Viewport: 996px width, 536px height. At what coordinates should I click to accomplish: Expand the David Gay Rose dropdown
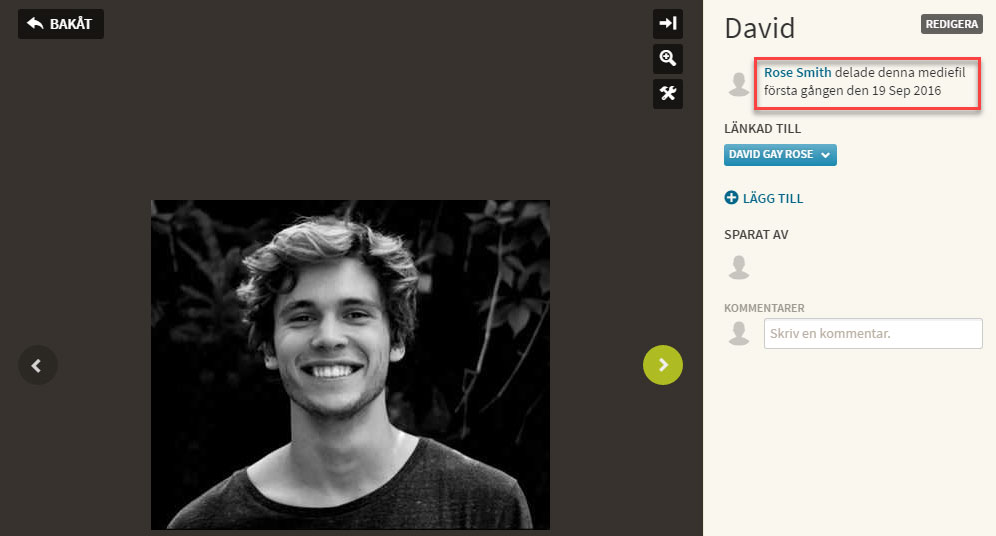pos(780,154)
